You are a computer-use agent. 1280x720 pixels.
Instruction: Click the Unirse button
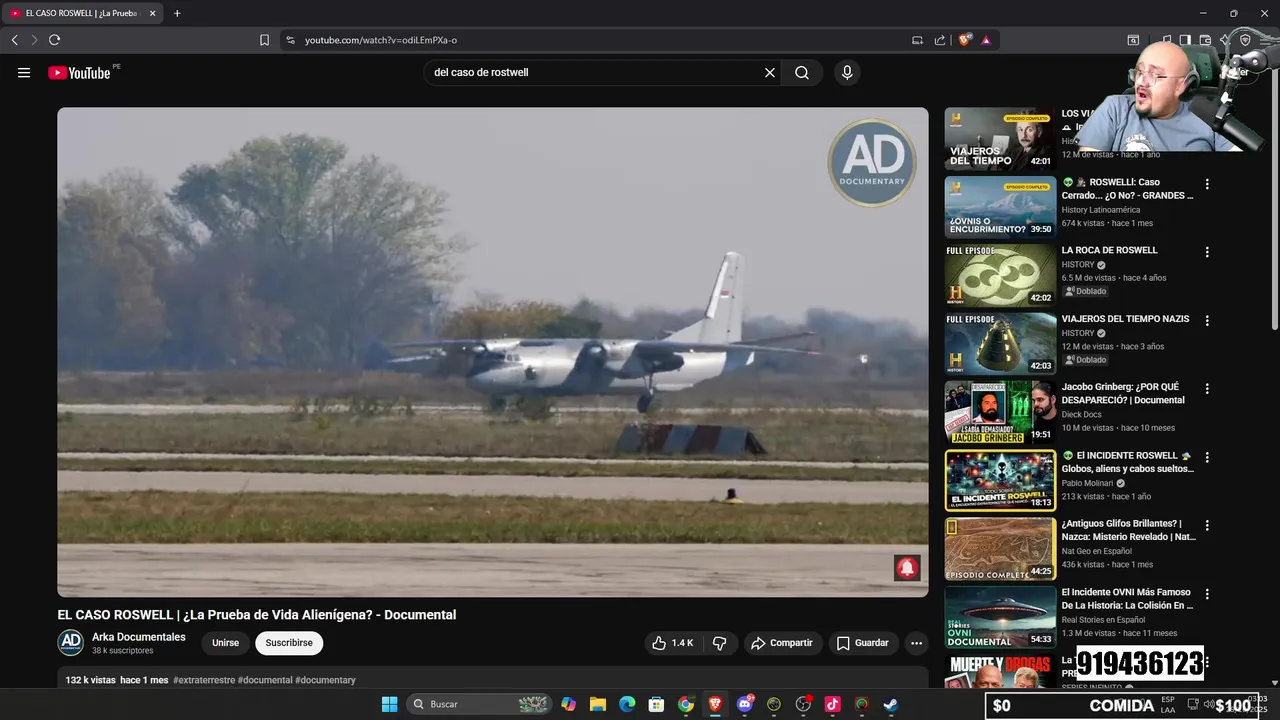point(225,643)
